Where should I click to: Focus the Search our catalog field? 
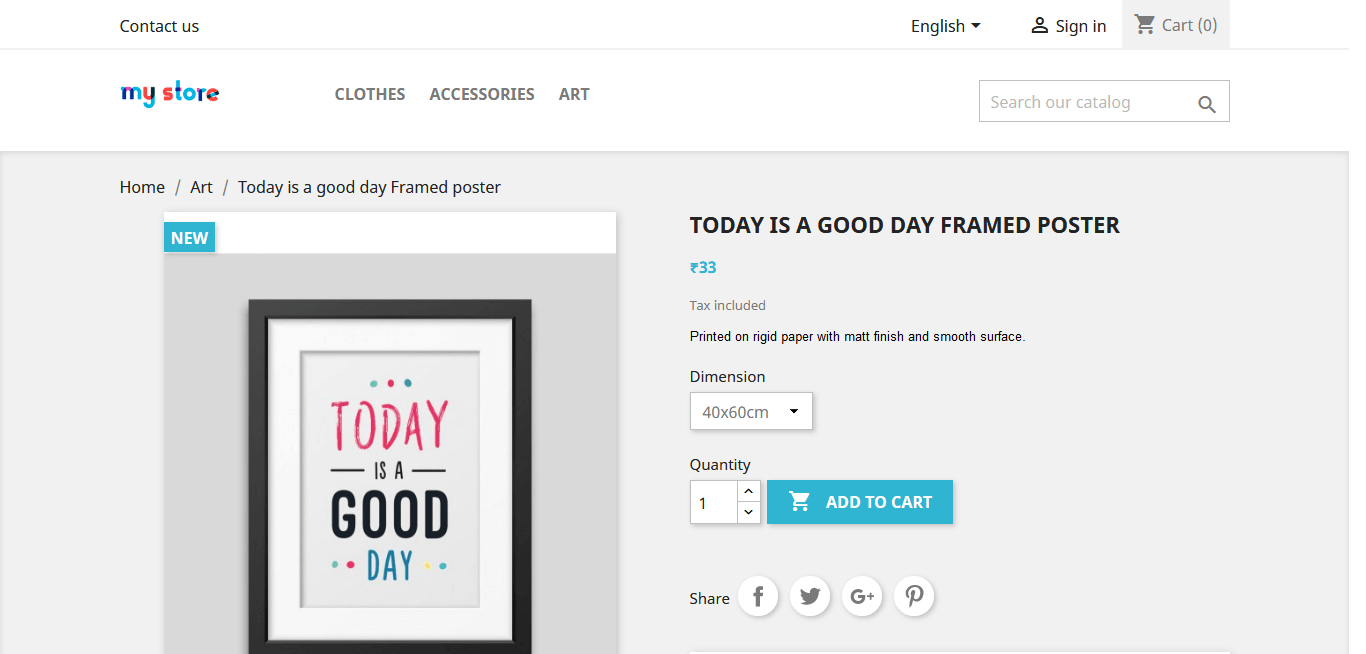(1085, 102)
